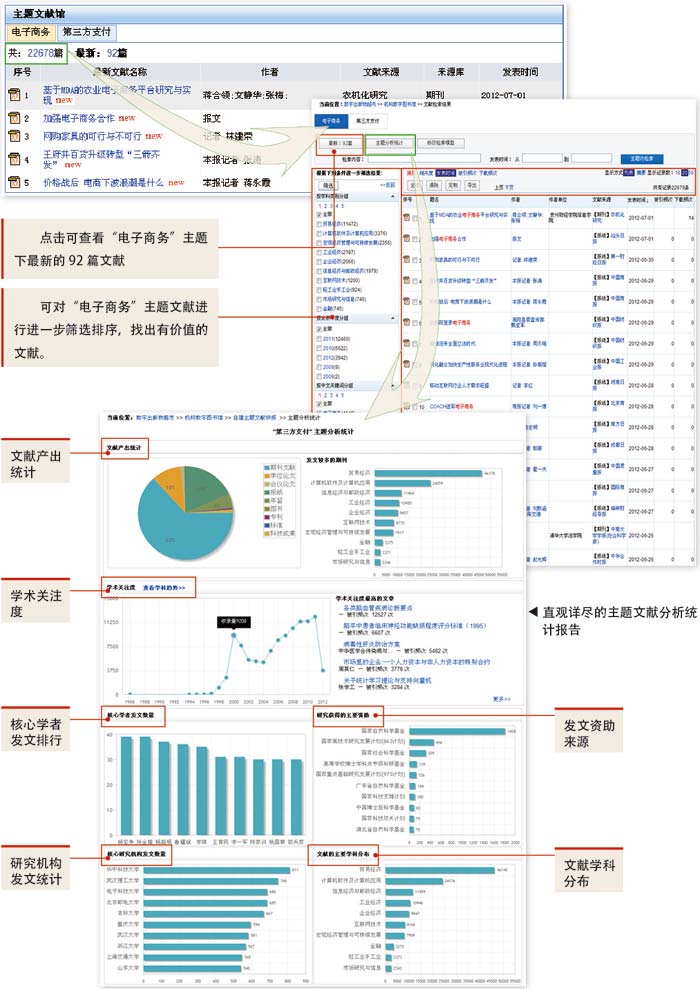
Task: Select checkbox for first search result row
Action: pyautogui.click(x=415, y=218)
